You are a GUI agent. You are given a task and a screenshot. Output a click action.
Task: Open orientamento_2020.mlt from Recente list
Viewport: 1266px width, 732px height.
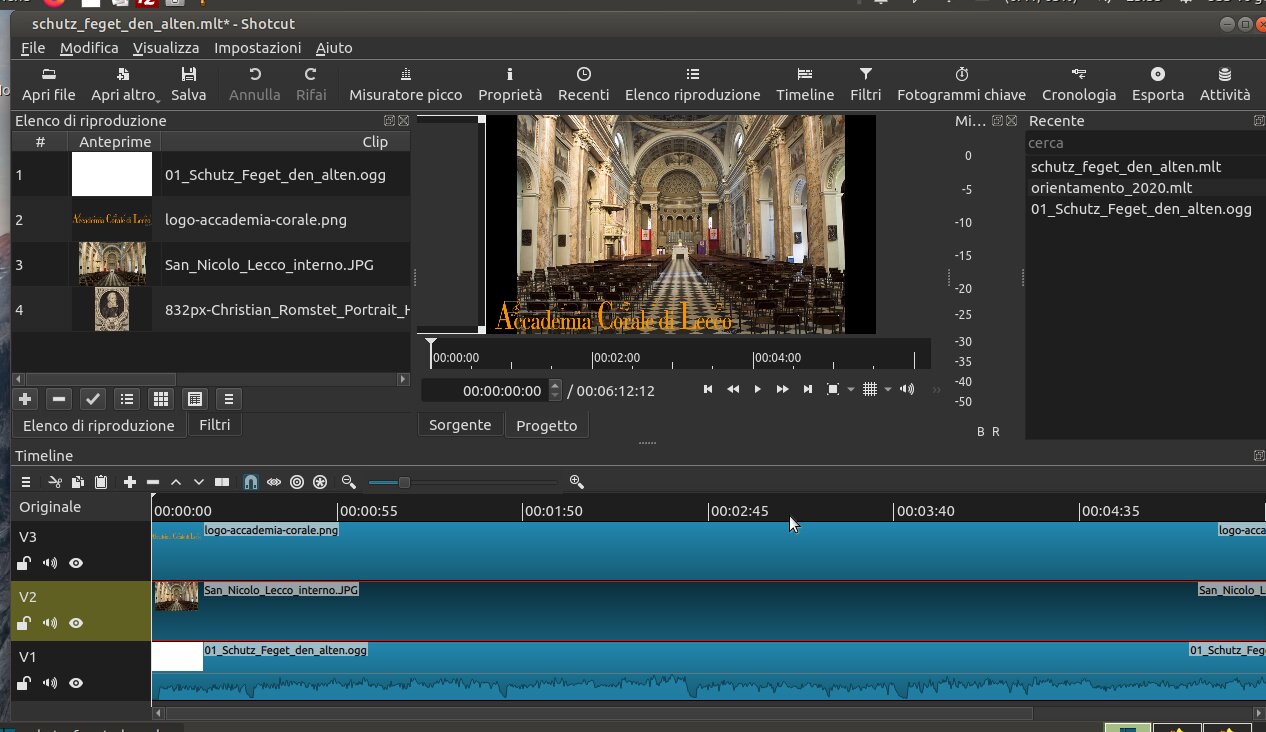(x=1111, y=188)
